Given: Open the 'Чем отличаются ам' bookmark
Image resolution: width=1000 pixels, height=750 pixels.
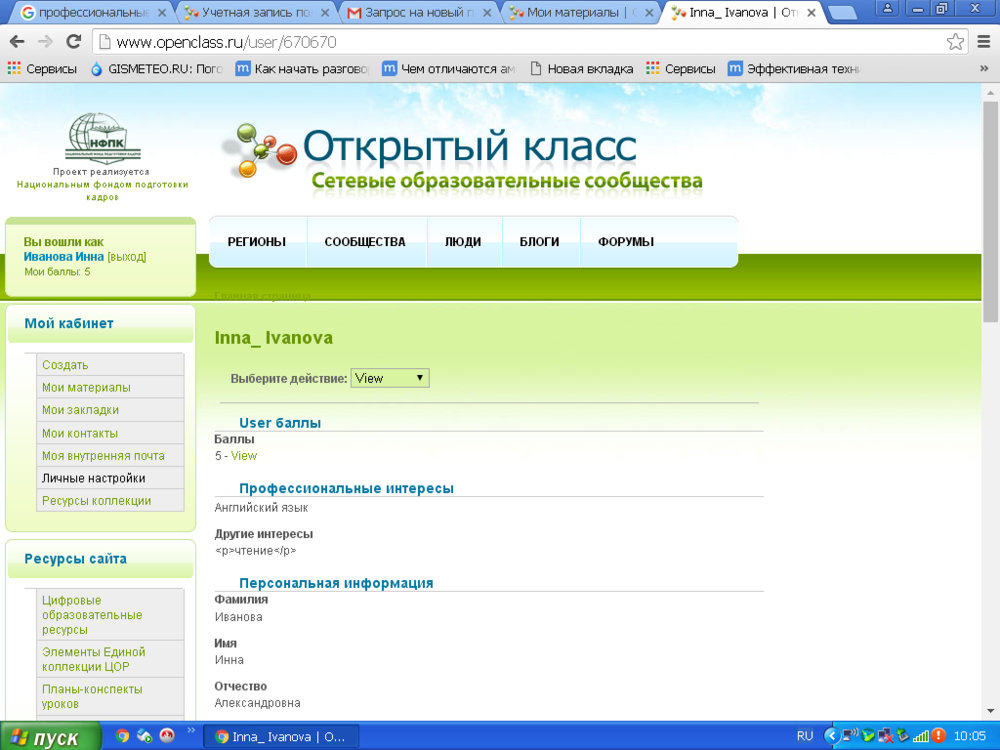Looking at the screenshot, I should [x=448, y=69].
